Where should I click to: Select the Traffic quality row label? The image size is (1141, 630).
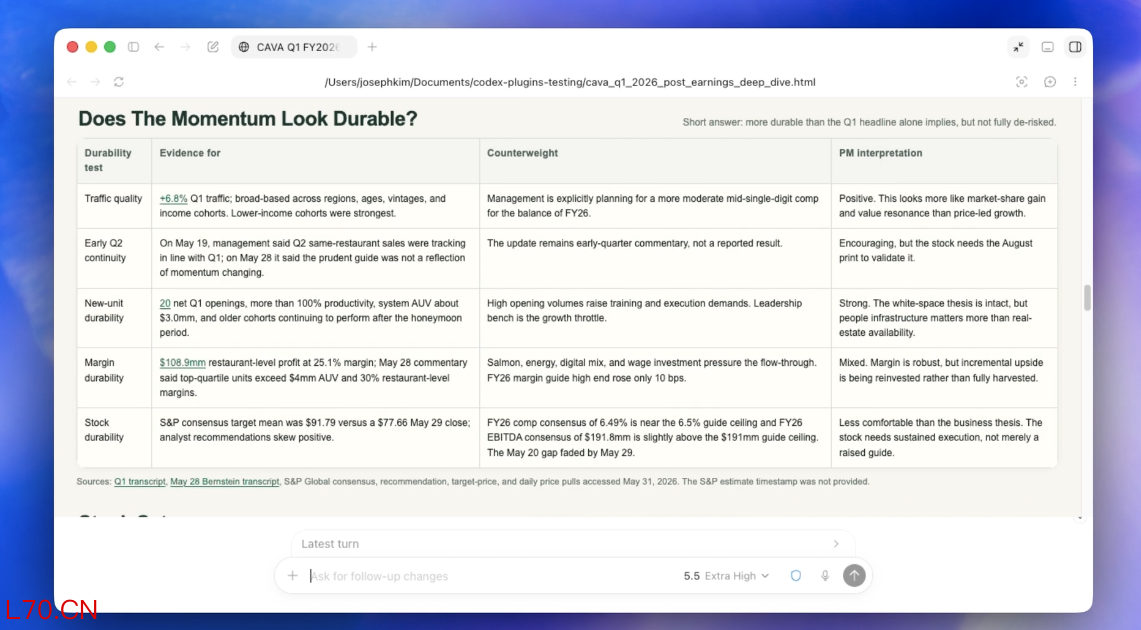point(113,199)
